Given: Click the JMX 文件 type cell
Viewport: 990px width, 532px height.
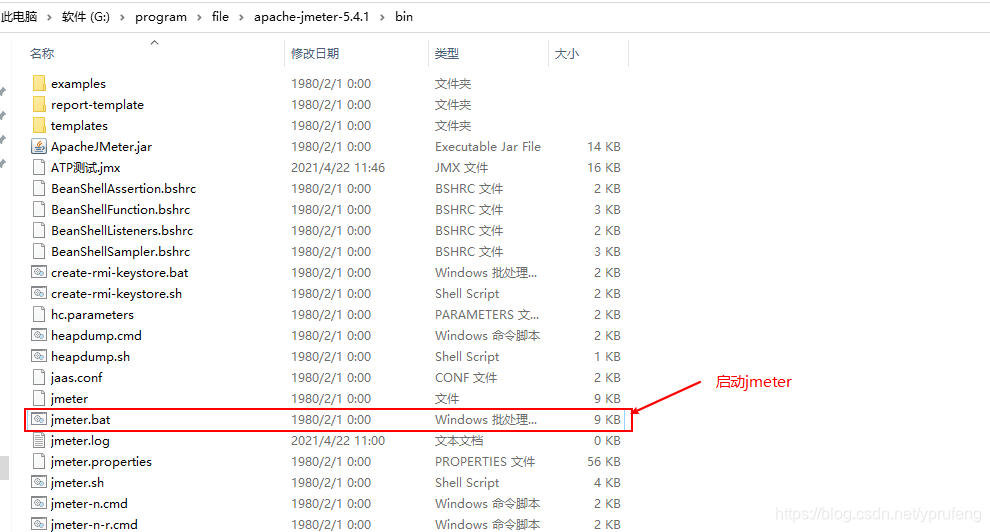Looking at the screenshot, I should tap(461, 167).
